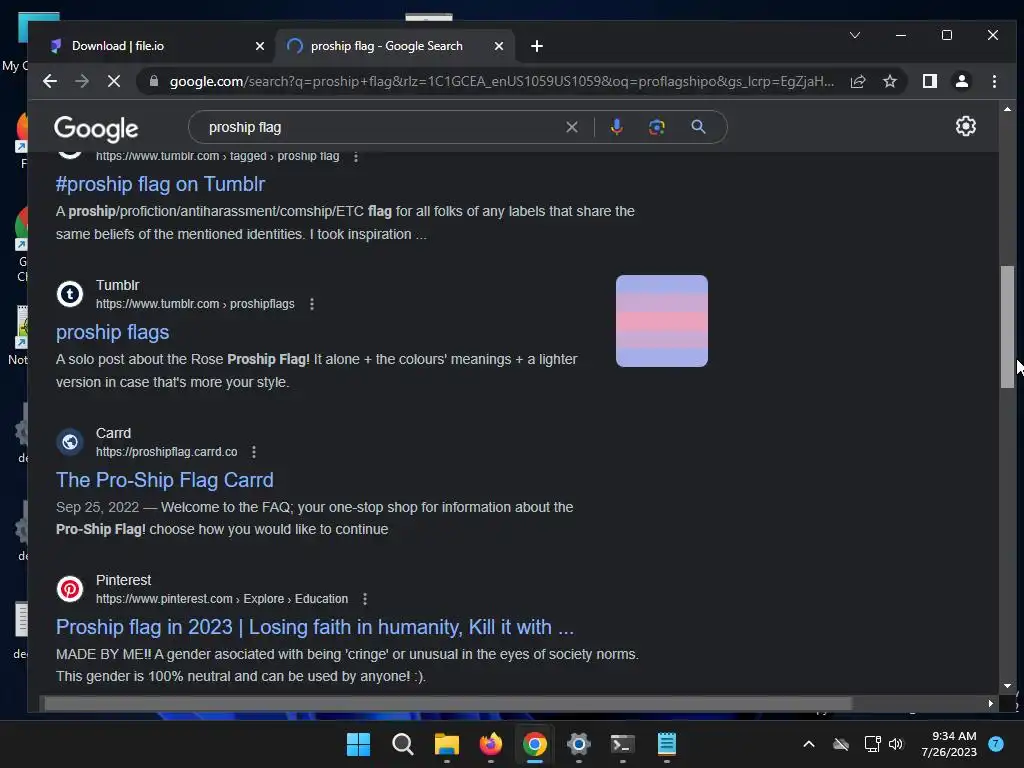Clear the Google search box
The height and width of the screenshot is (768, 1024).
coord(571,127)
